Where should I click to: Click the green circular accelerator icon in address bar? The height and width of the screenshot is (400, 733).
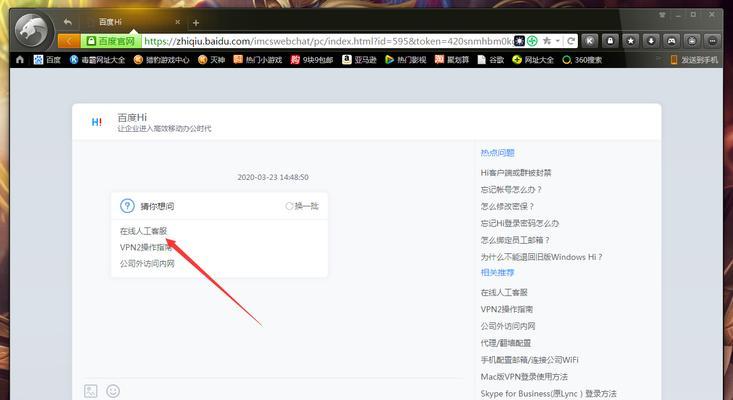532,41
